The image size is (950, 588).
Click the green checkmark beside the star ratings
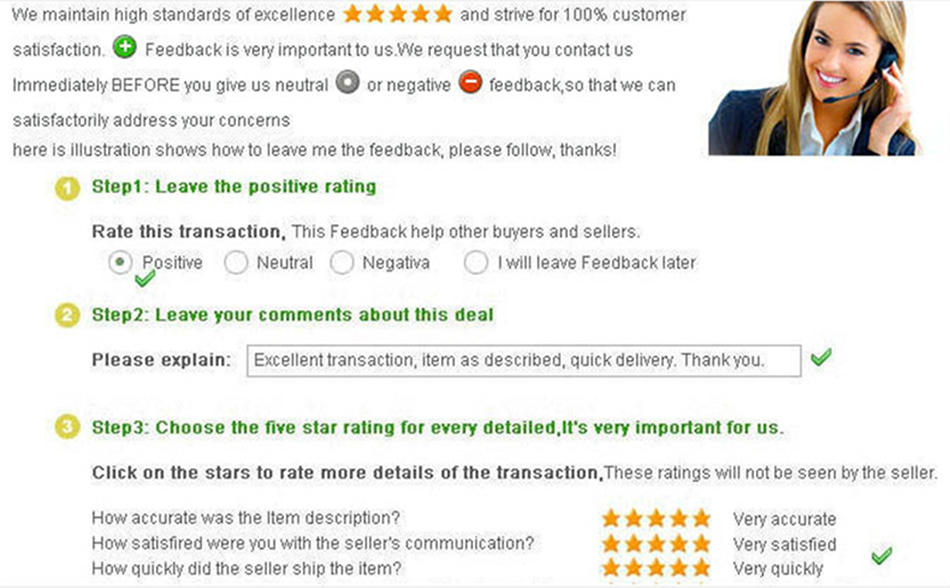881,555
